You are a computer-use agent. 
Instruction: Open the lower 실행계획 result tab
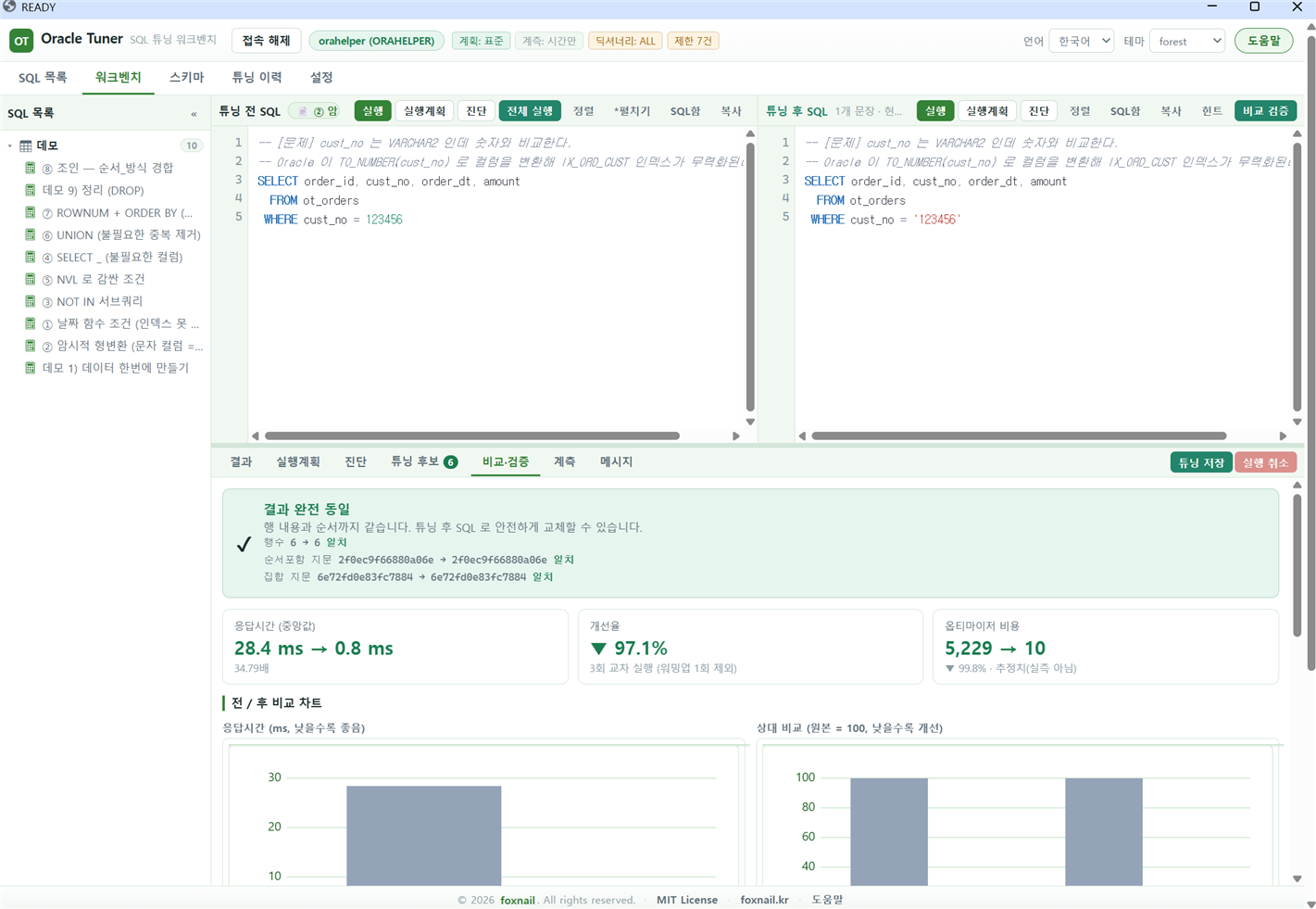298,461
